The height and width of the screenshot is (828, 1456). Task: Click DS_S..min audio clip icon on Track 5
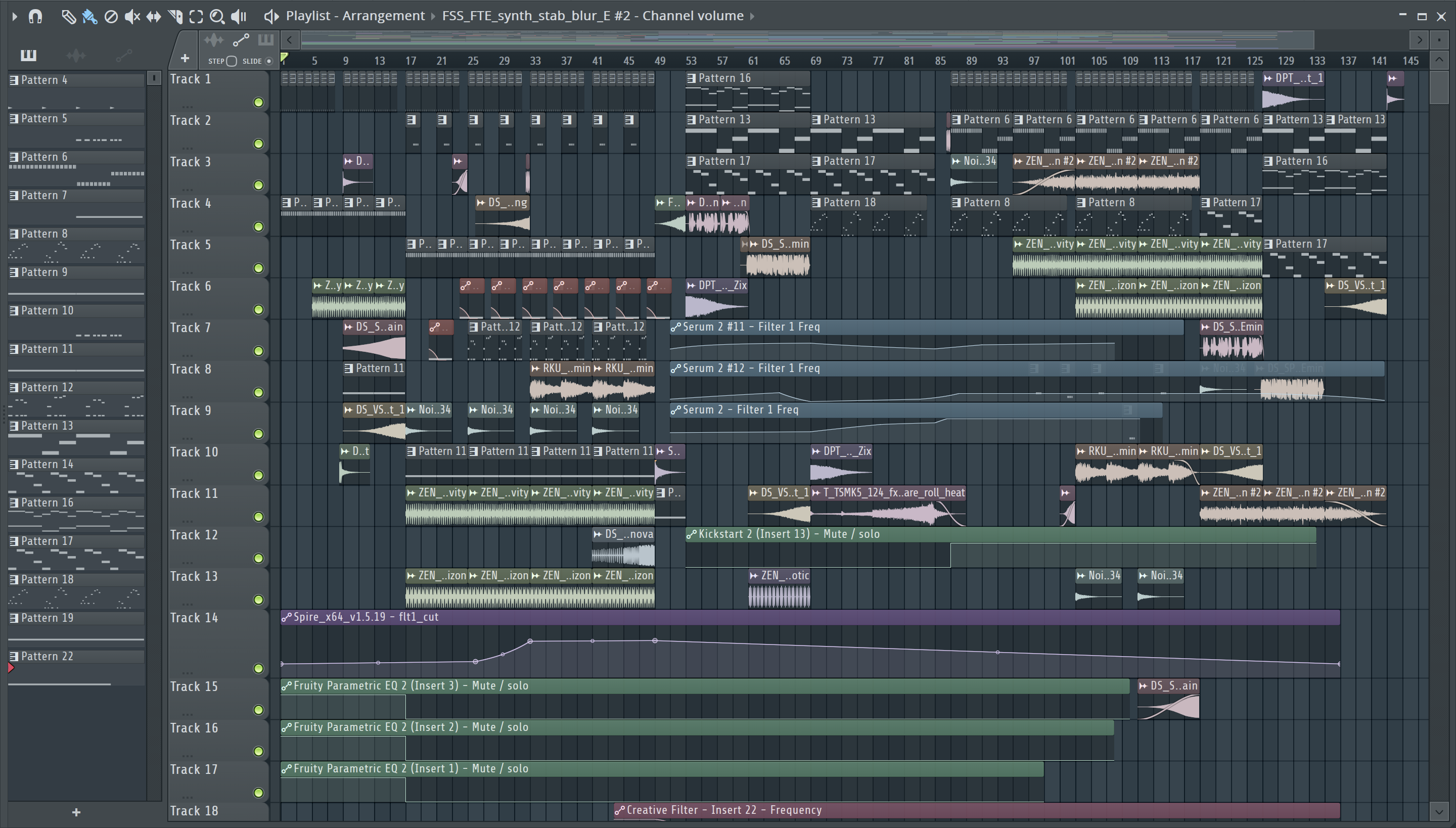pyautogui.click(x=754, y=245)
